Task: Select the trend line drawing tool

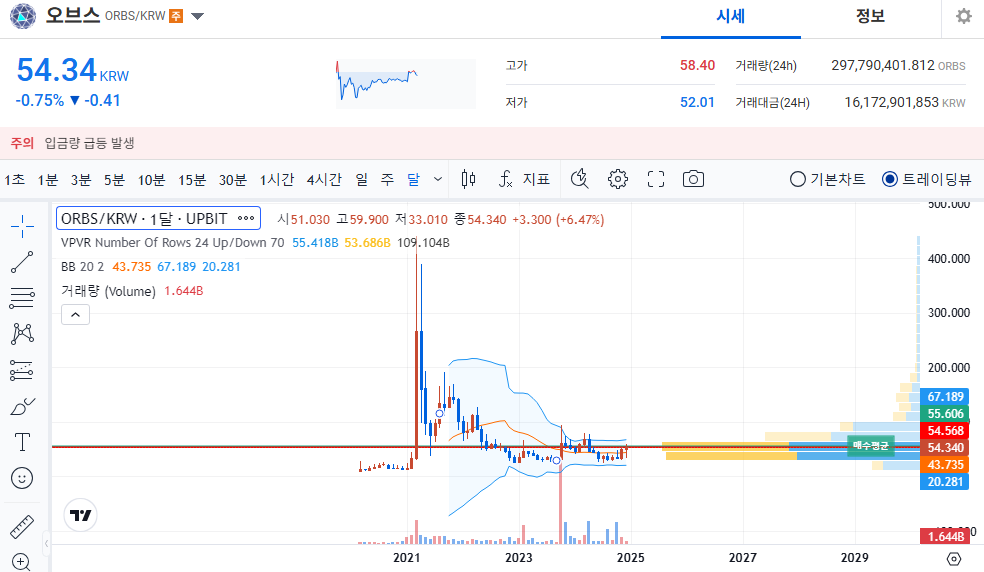Action: pyautogui.click(x=22, y=262)
